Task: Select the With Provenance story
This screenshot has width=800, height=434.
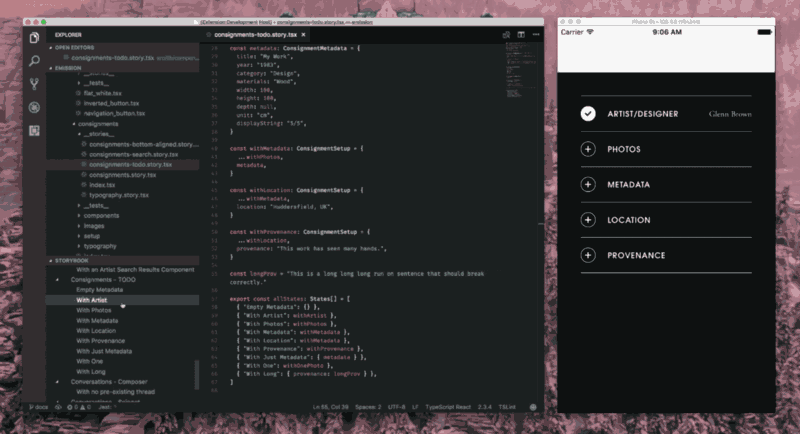Action: pos(101,341)
